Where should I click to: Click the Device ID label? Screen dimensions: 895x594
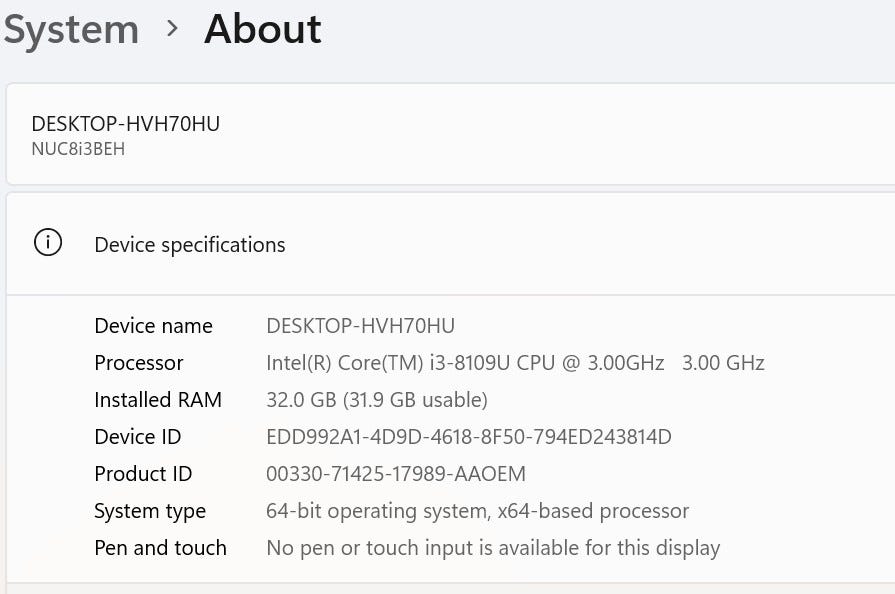138,437
